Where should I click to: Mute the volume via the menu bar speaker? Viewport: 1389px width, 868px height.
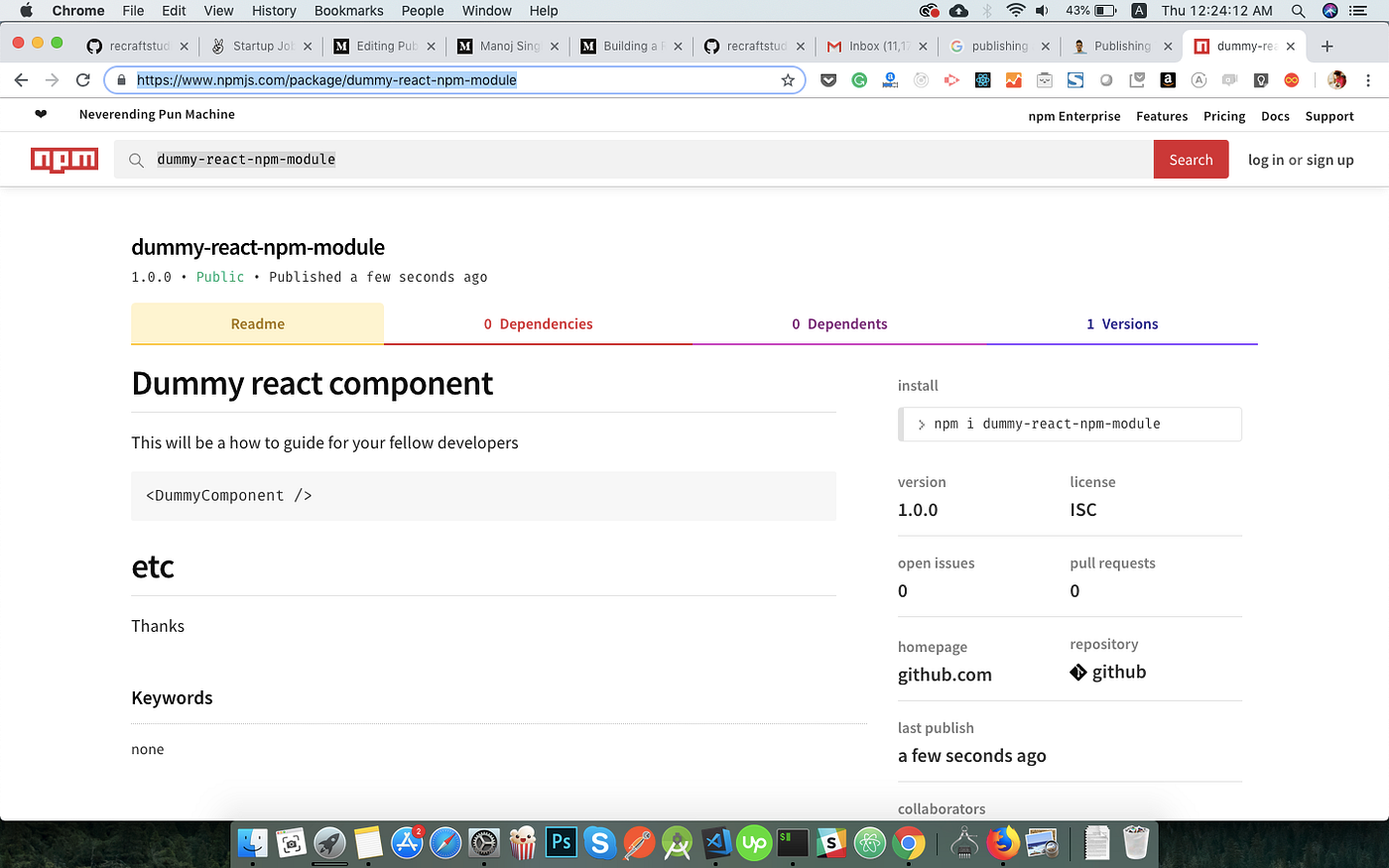(x=1042, y=11)
